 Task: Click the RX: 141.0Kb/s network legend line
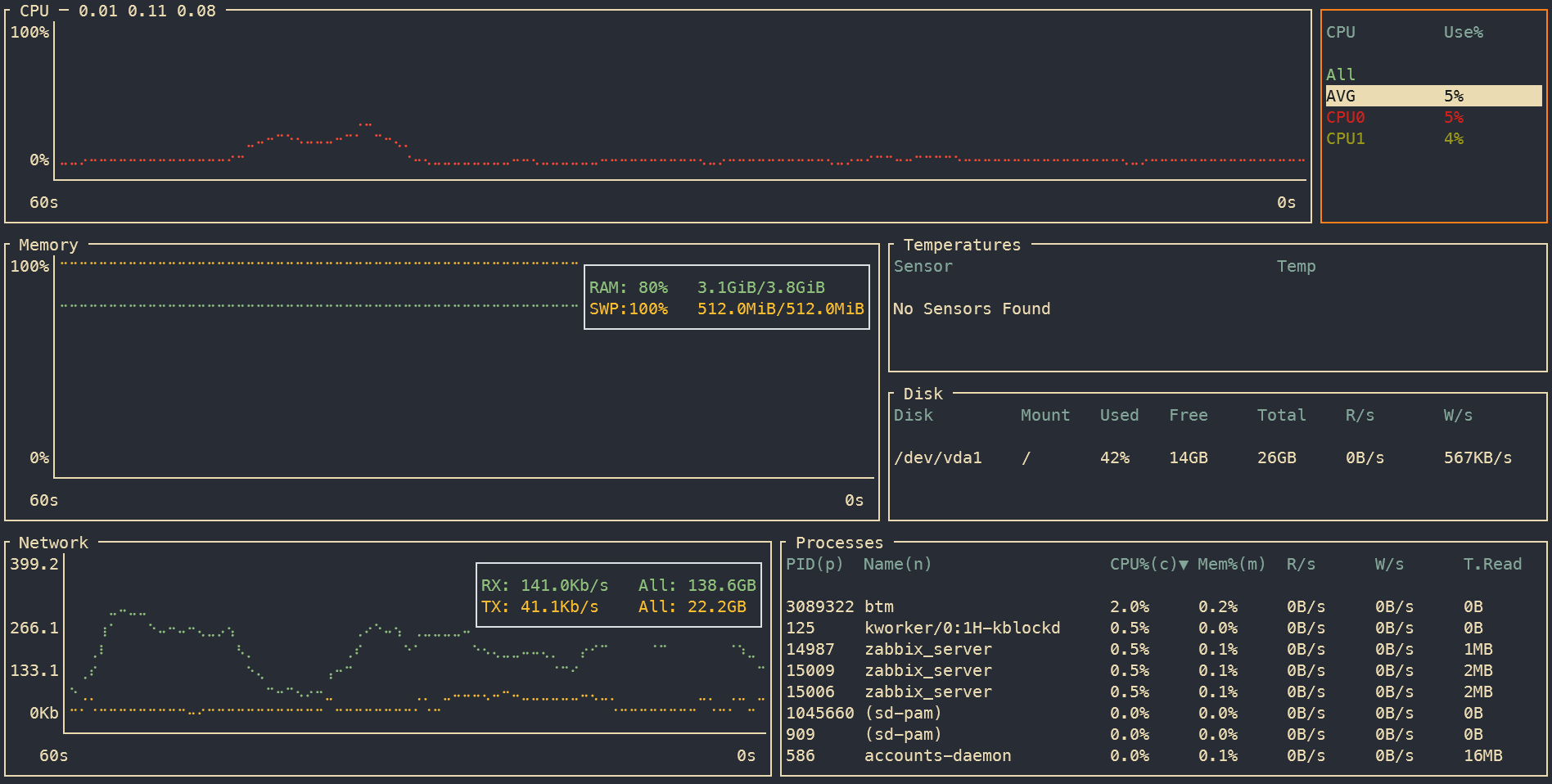(x=544, y=585)
